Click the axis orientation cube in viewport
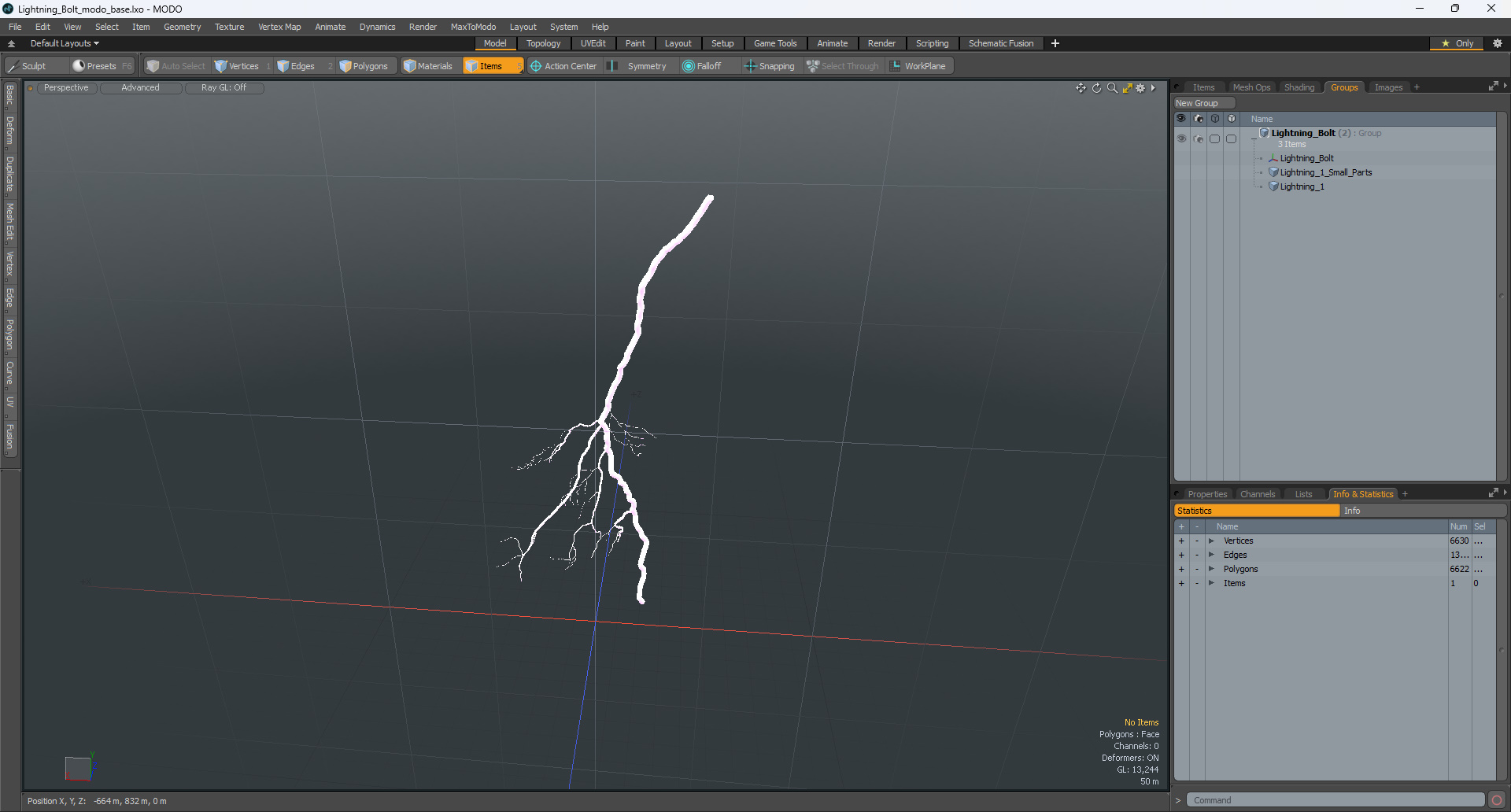Viewport: 1511px width, 812px height. coord(79,768)
